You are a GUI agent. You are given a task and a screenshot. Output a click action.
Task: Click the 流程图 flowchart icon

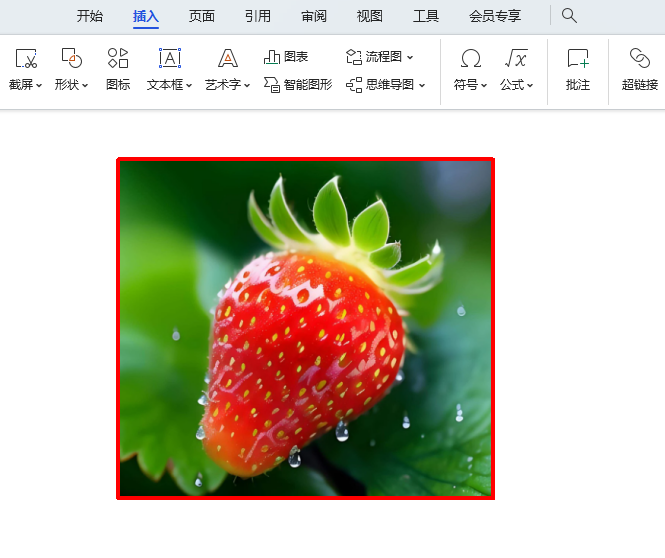354,57
